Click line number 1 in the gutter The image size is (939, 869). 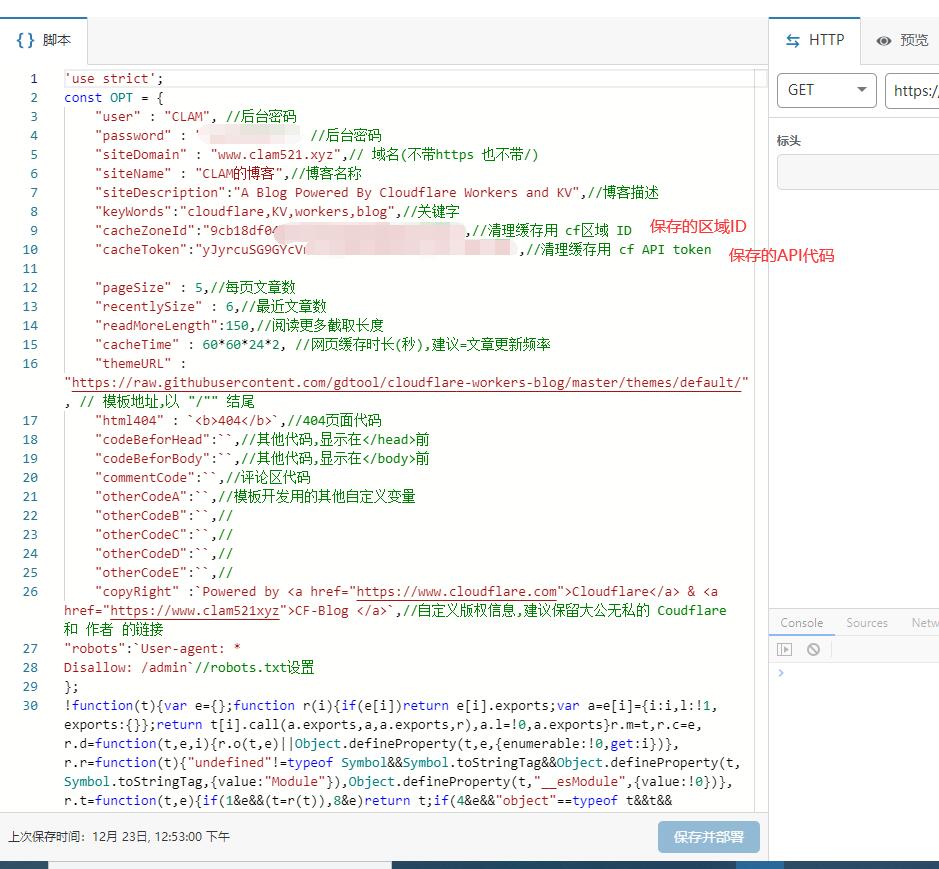point(34,78)
